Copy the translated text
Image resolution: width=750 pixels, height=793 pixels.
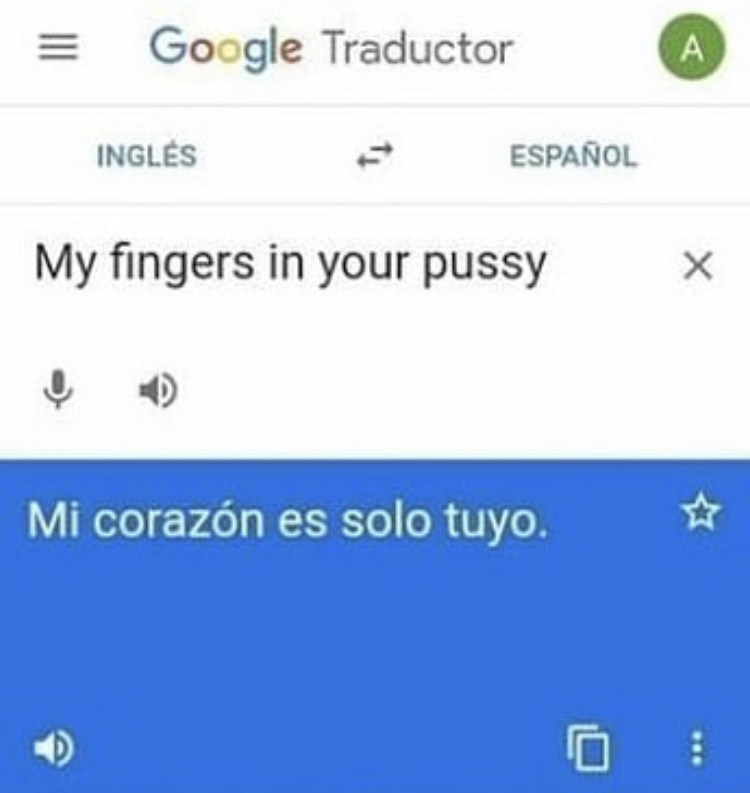tap(588, 747)
